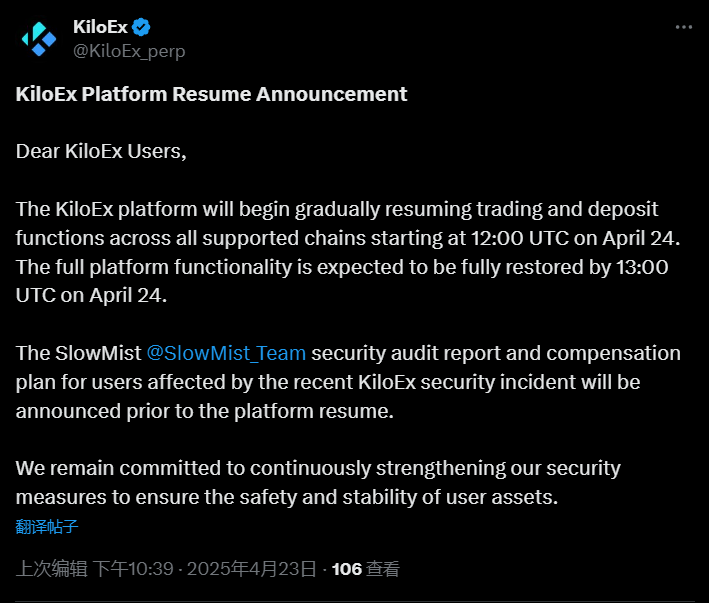Click the 翻译帖子 translate link
This screenshot has width=709, height=603.
[x=47, y=526]
